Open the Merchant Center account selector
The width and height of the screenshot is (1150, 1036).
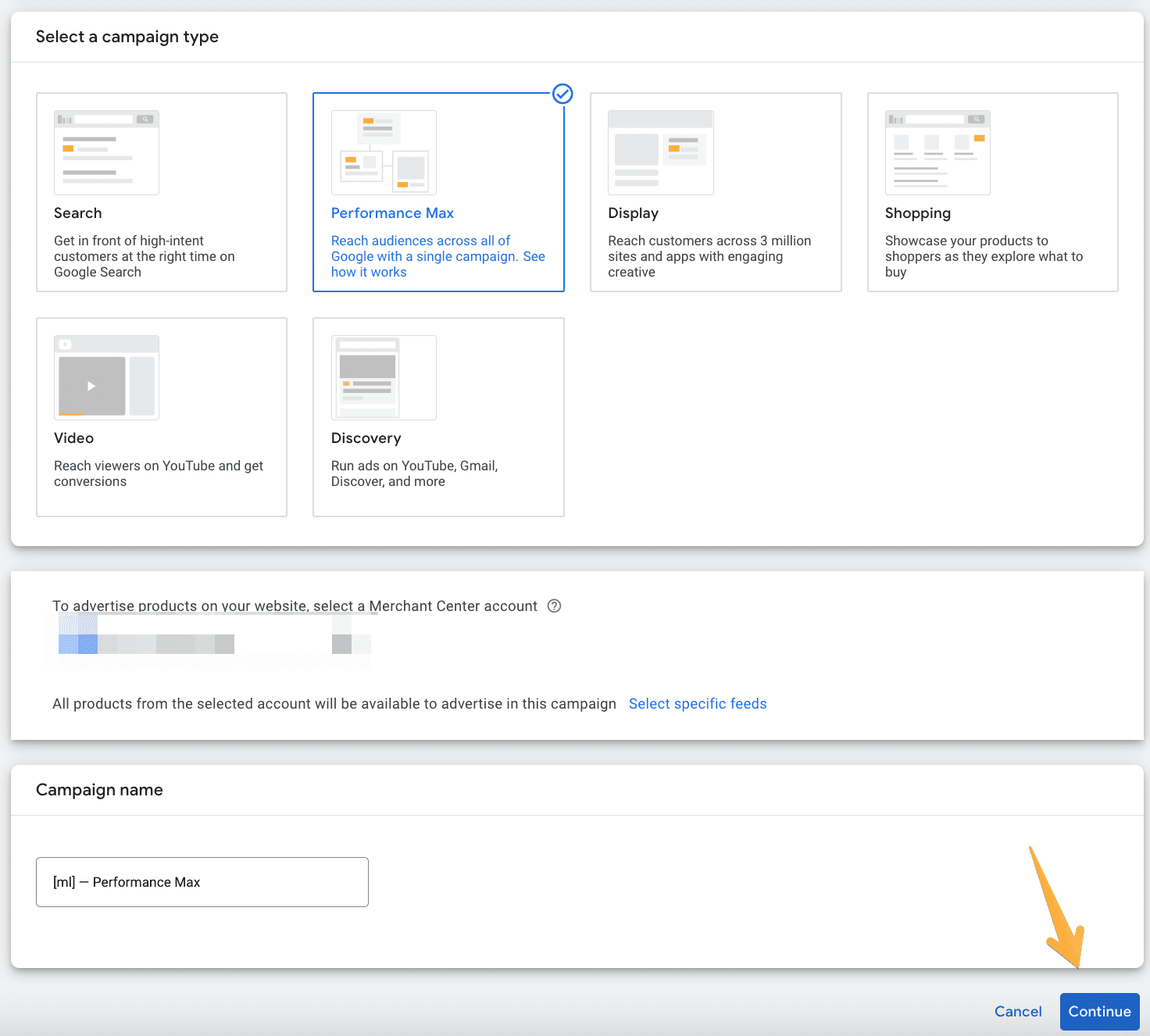tap(211, 642)
